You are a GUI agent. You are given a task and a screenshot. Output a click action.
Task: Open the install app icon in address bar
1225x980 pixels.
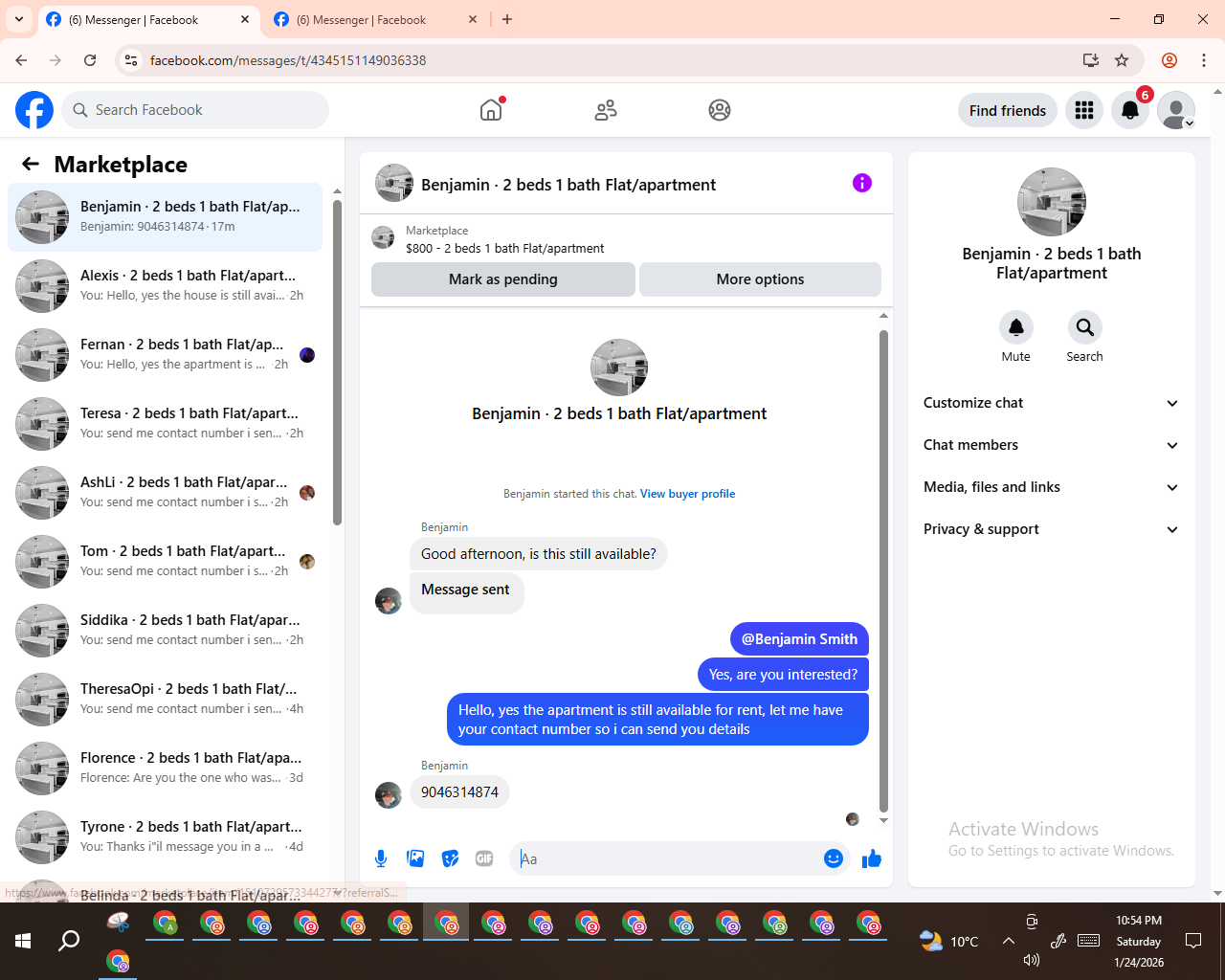point(1090,60)
